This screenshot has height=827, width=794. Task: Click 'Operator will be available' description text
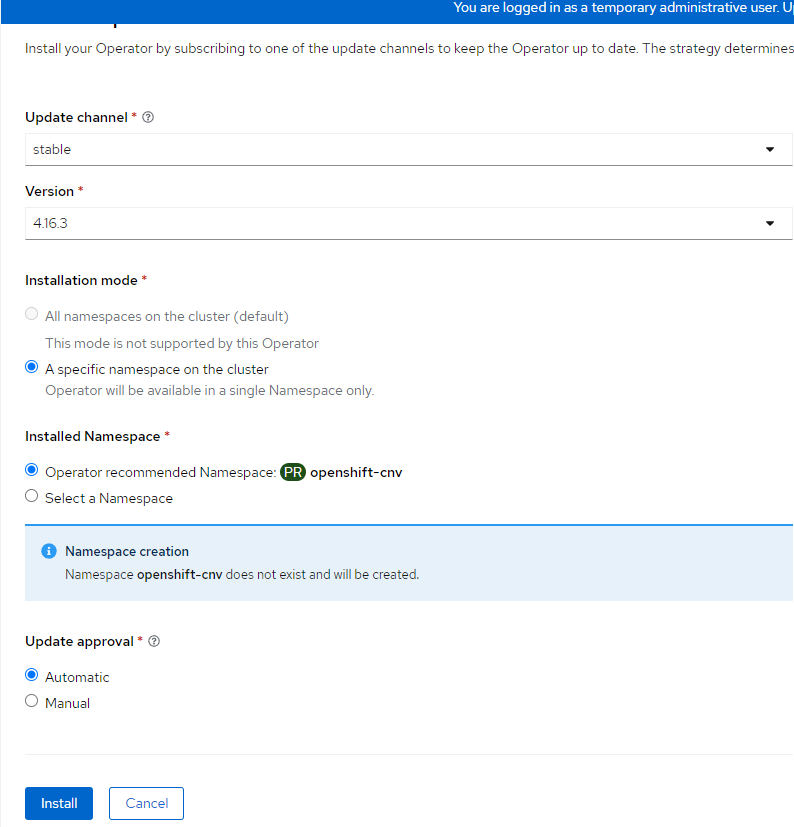click(x=209, y=391)
